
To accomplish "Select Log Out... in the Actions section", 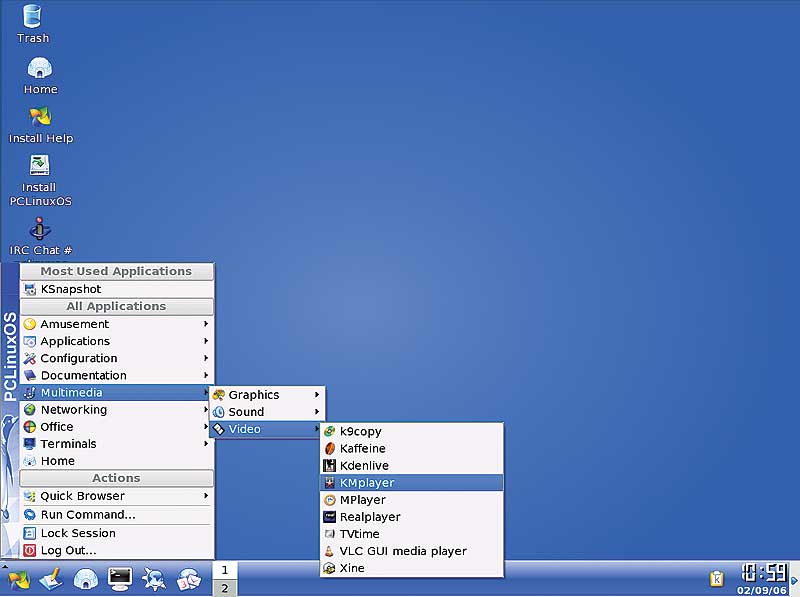I will pos(117,551).
